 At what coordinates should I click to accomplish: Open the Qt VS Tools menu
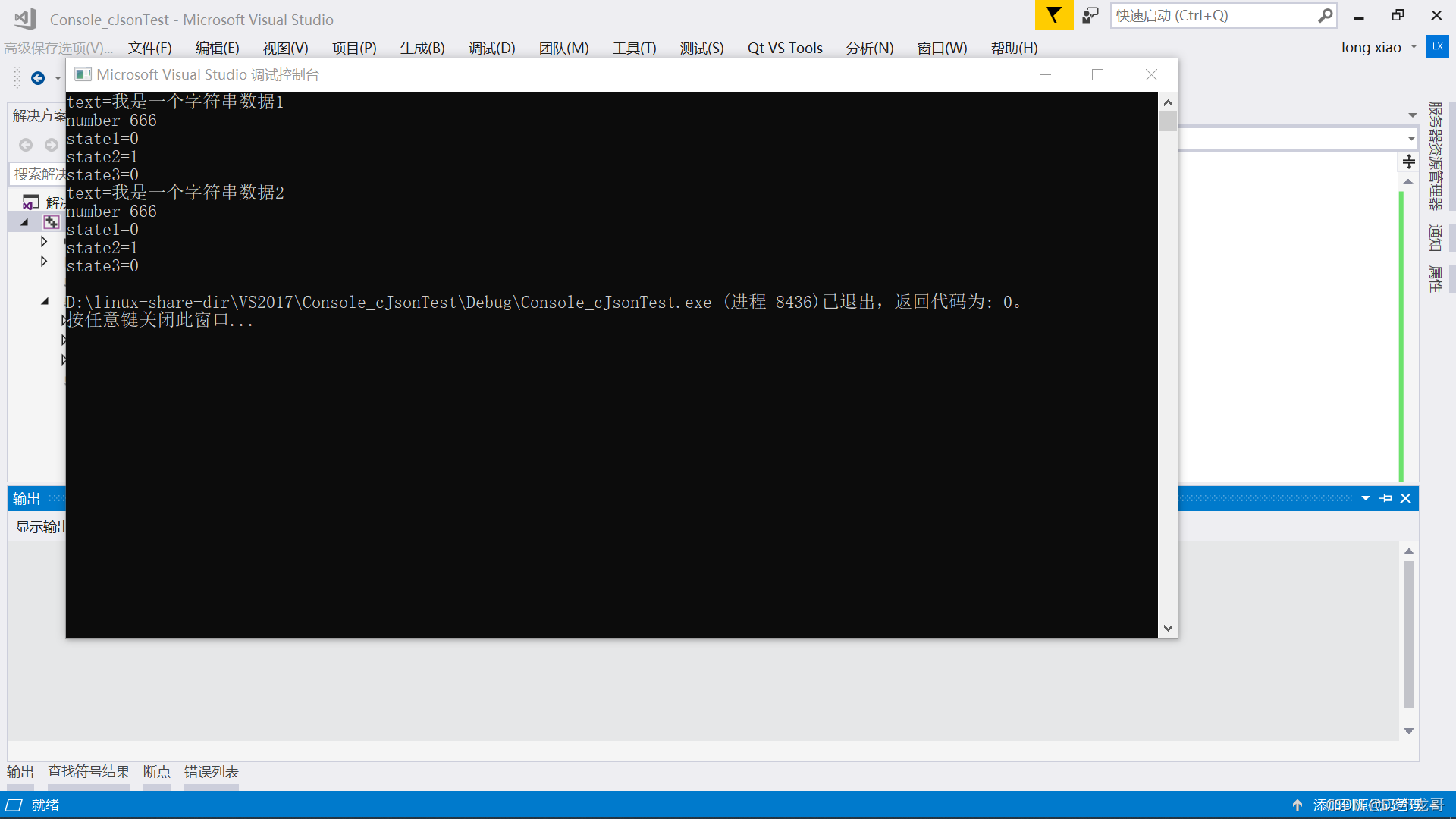[784, 48]
